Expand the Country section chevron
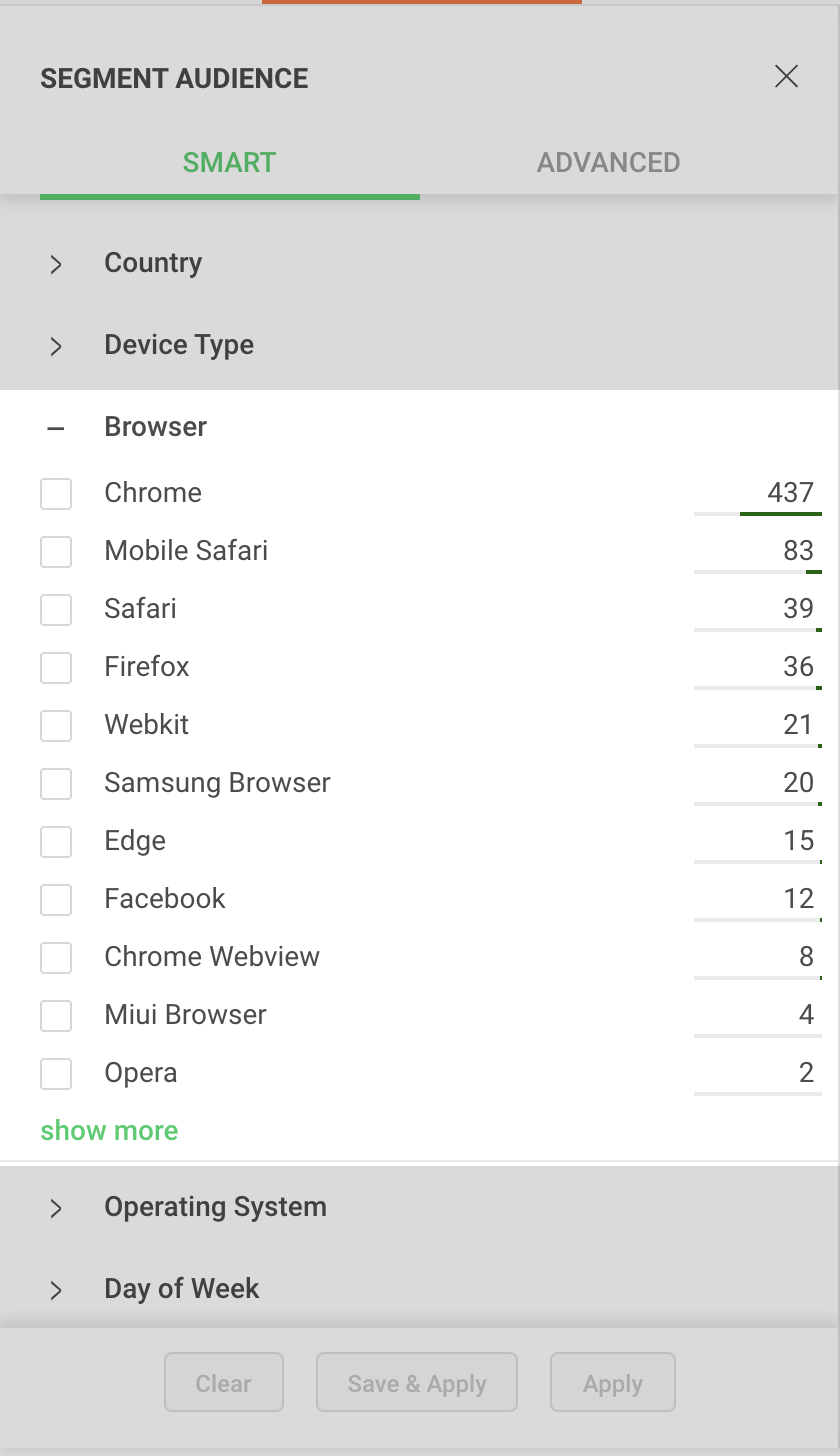This screenshot has height=1456, width=840. pyautogui.click(x=56, y=264)
